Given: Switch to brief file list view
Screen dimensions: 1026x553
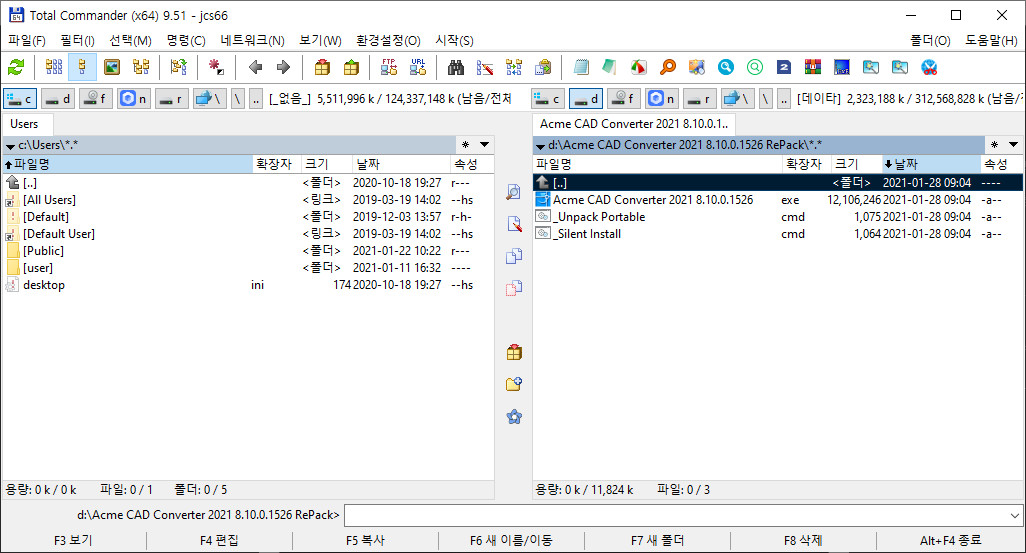Looking at the screenshot, I should pyautogui.click(x=54, y=67).
